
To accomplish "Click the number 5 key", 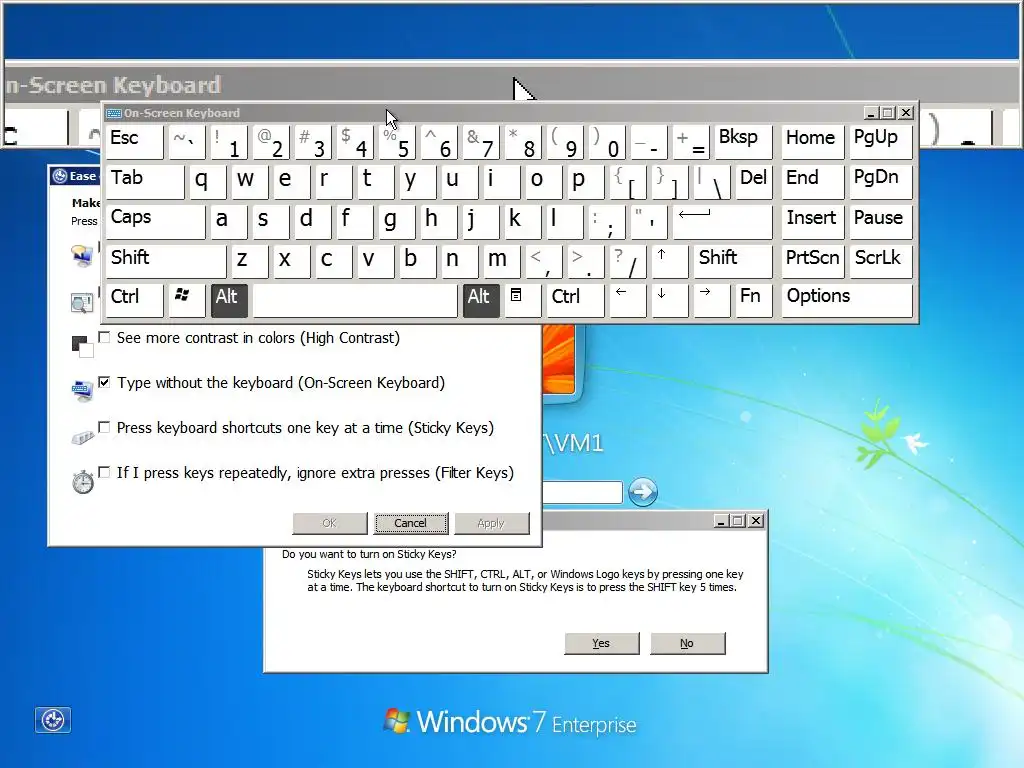I will click(397, 142).
